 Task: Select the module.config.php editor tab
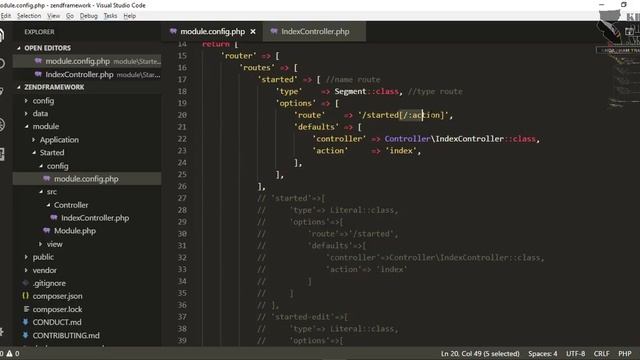click(212, 31)
